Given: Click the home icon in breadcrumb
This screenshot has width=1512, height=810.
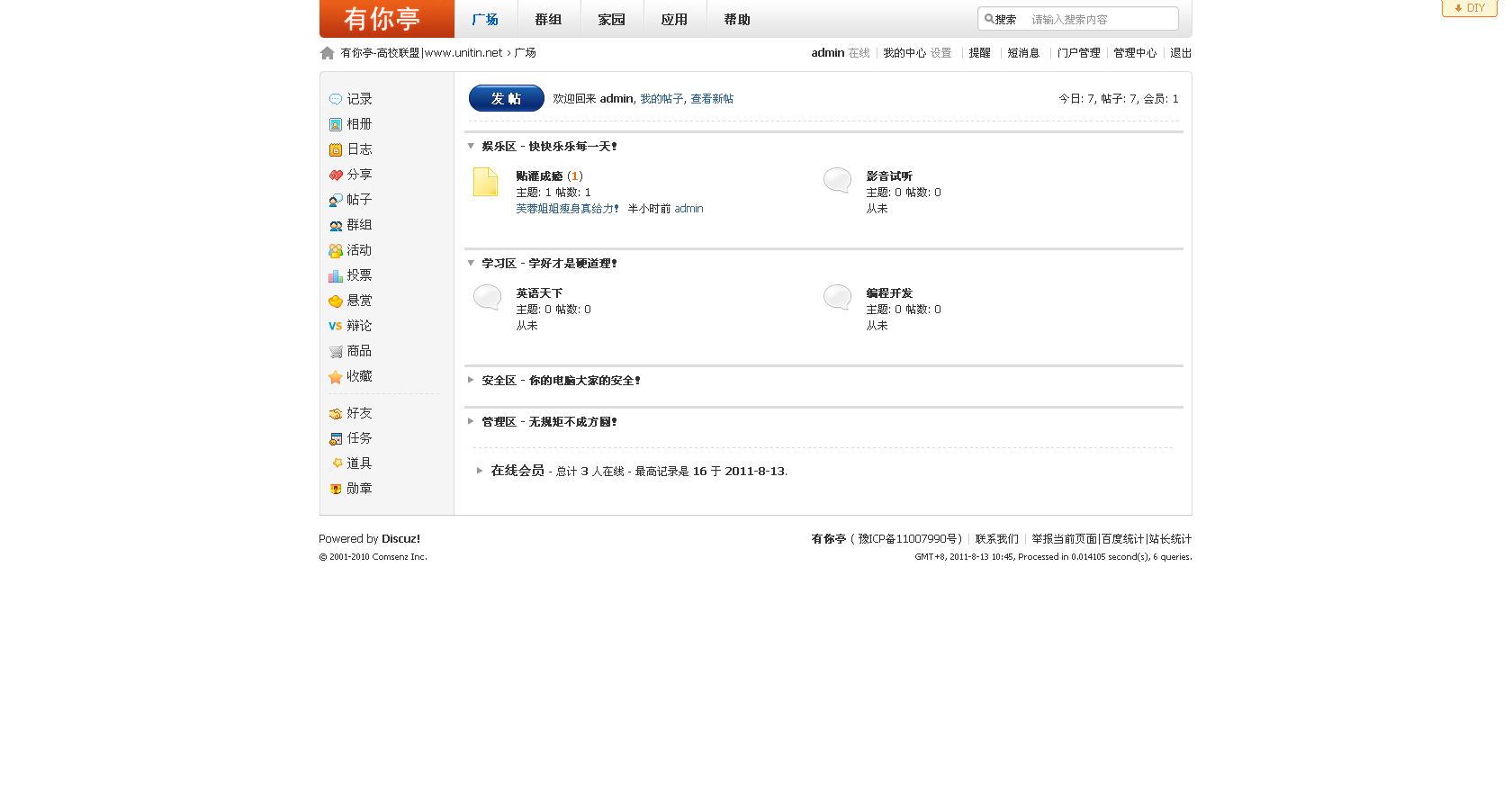Looking at the screenshot, I should (327, 53).
